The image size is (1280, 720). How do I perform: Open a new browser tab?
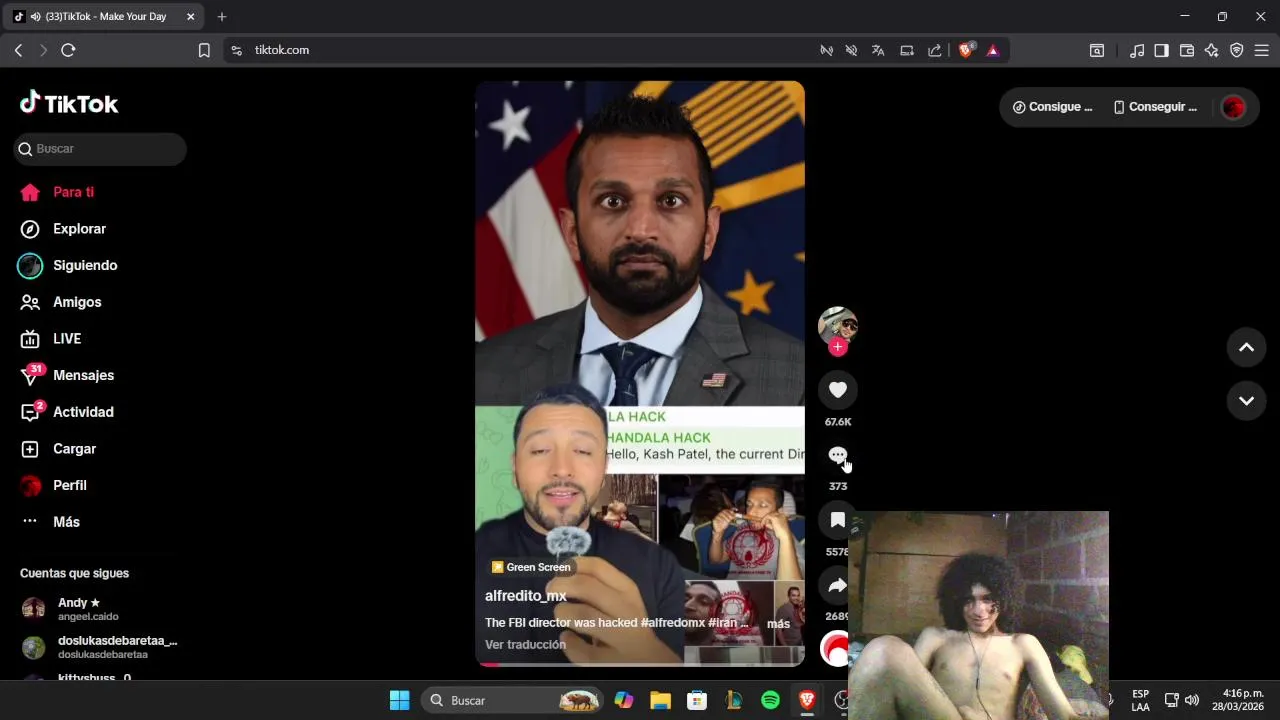222,17
